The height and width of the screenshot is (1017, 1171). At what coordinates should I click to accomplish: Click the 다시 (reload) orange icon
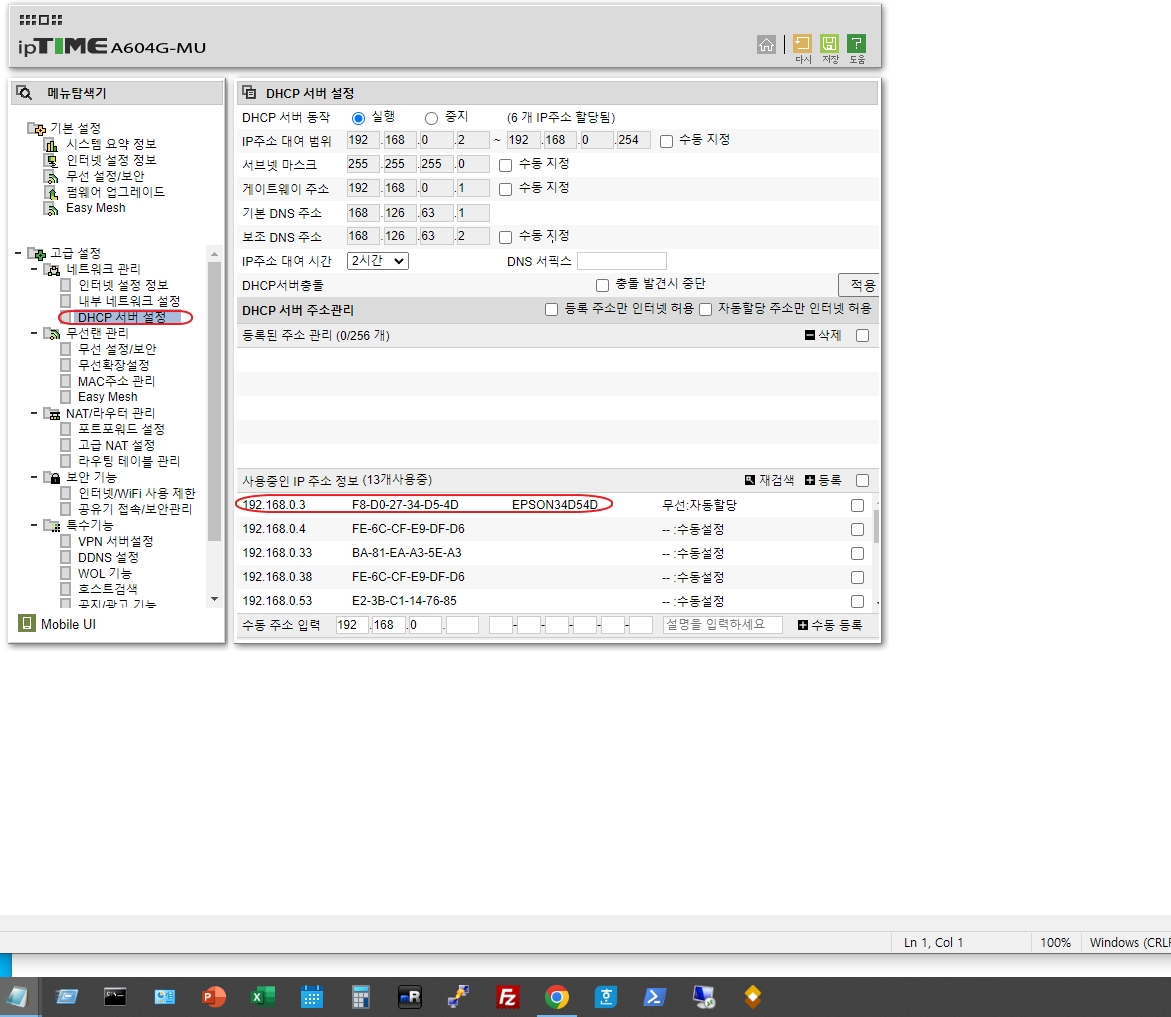(x=802, y=44)
